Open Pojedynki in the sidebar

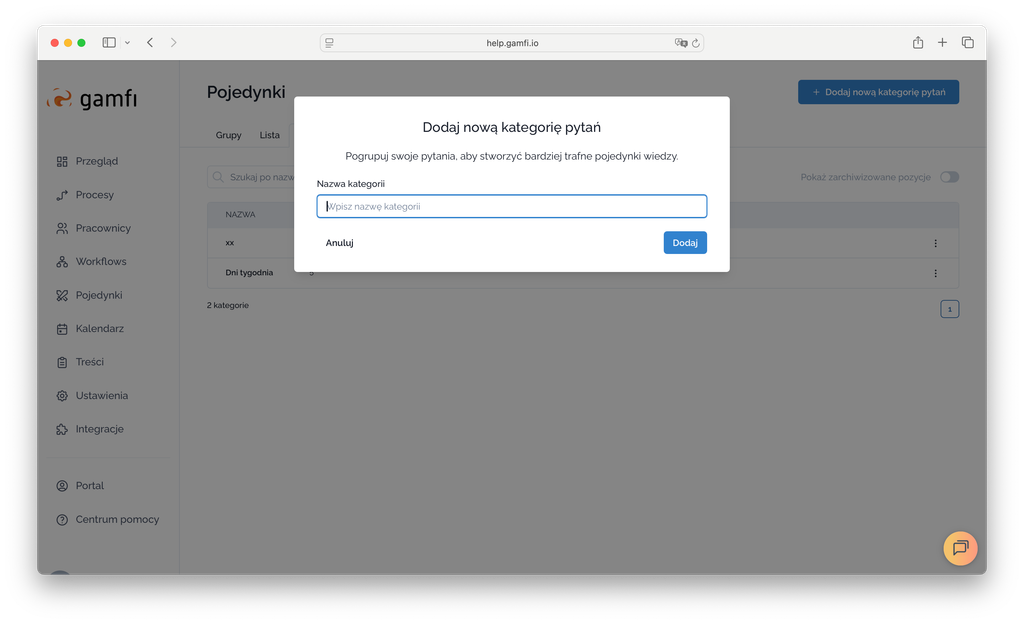click(x=98, y=295)
